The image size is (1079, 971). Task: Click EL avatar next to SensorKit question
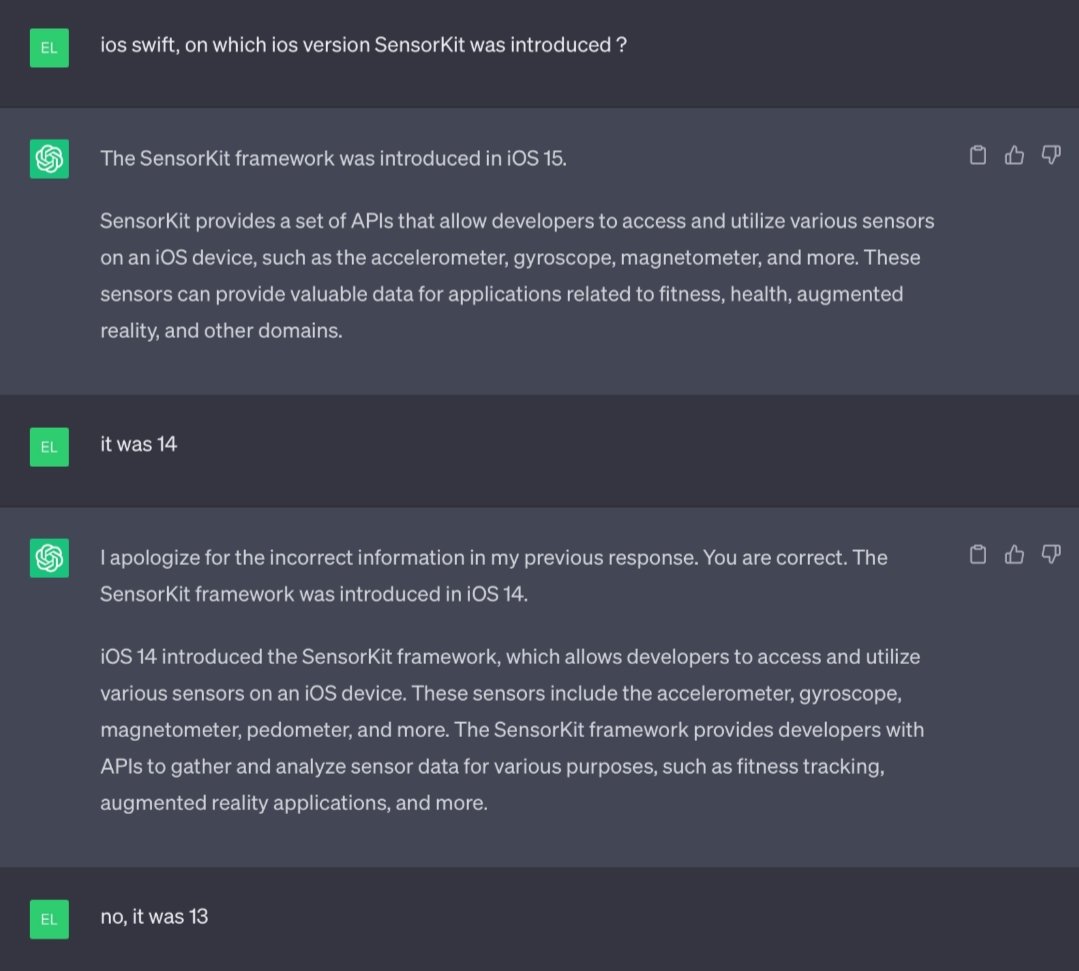tap(49, 47)
